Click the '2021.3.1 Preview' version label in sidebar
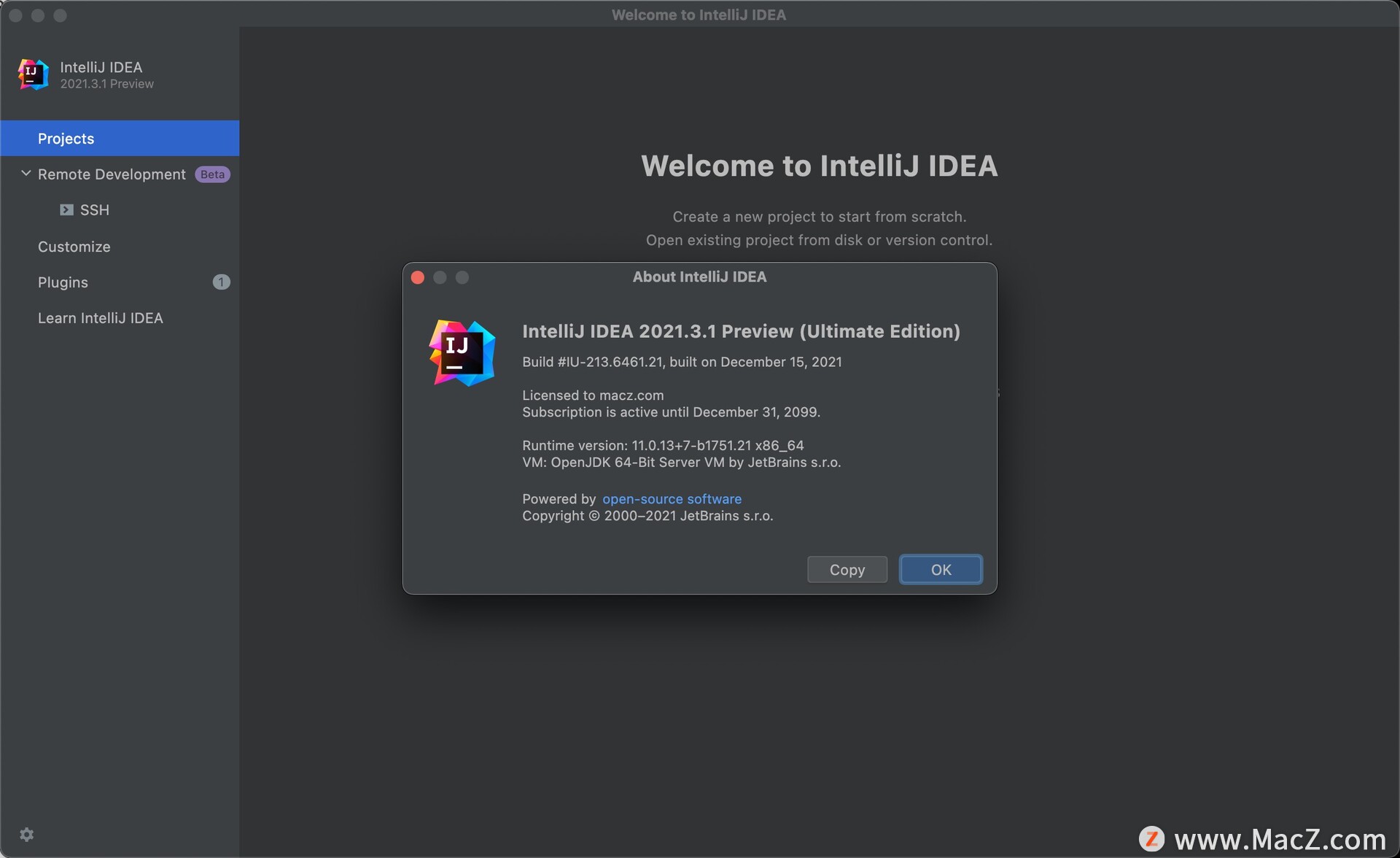 coord(106,84)
